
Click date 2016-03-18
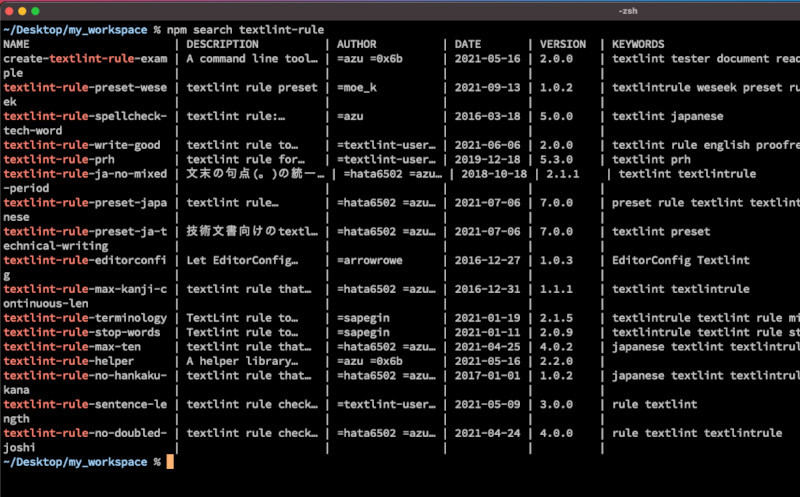[x=487, y=116]
